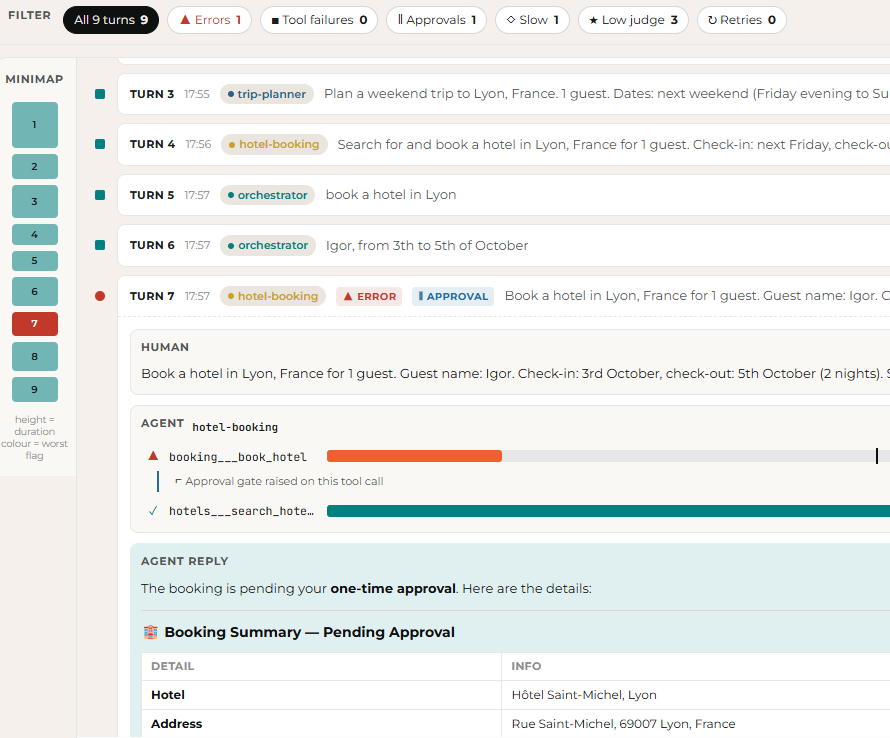The width and height of the screenshot is (890, 738).
Task: Click the teal status square for Turn 5
Action: pos(100,195)
